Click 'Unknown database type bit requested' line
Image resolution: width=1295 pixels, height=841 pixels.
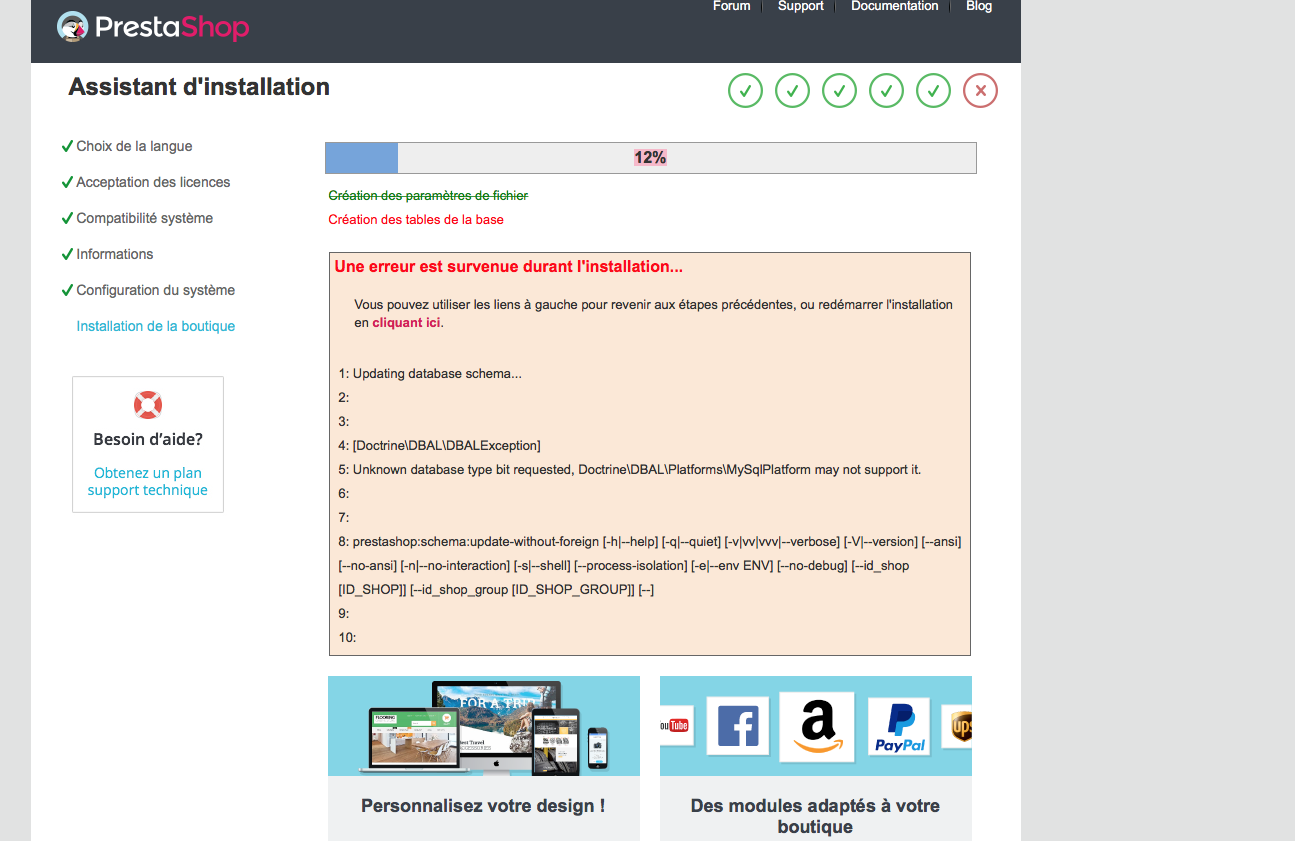(x=630, y=470)
